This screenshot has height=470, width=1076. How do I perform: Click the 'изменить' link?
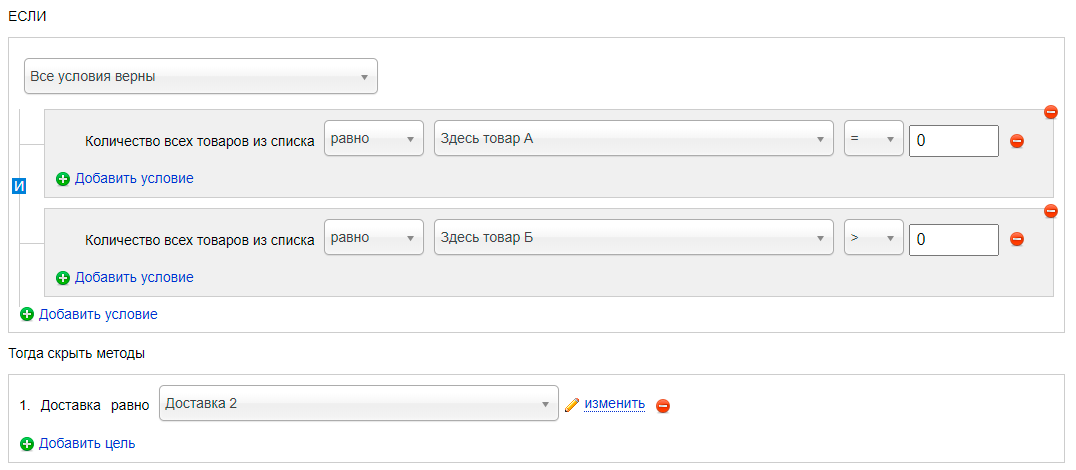coord(614,403)
